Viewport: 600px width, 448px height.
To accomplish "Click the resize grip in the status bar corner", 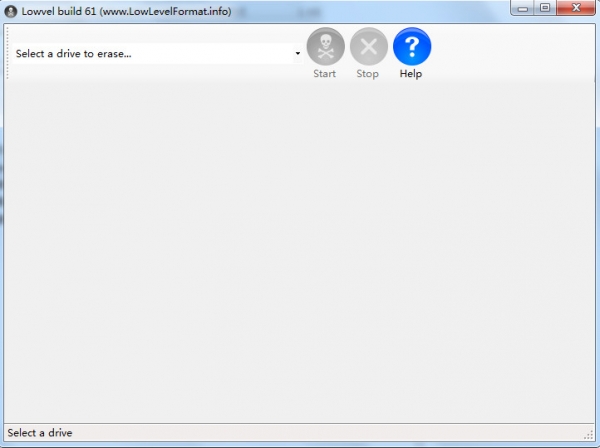I will pos(589,435).
